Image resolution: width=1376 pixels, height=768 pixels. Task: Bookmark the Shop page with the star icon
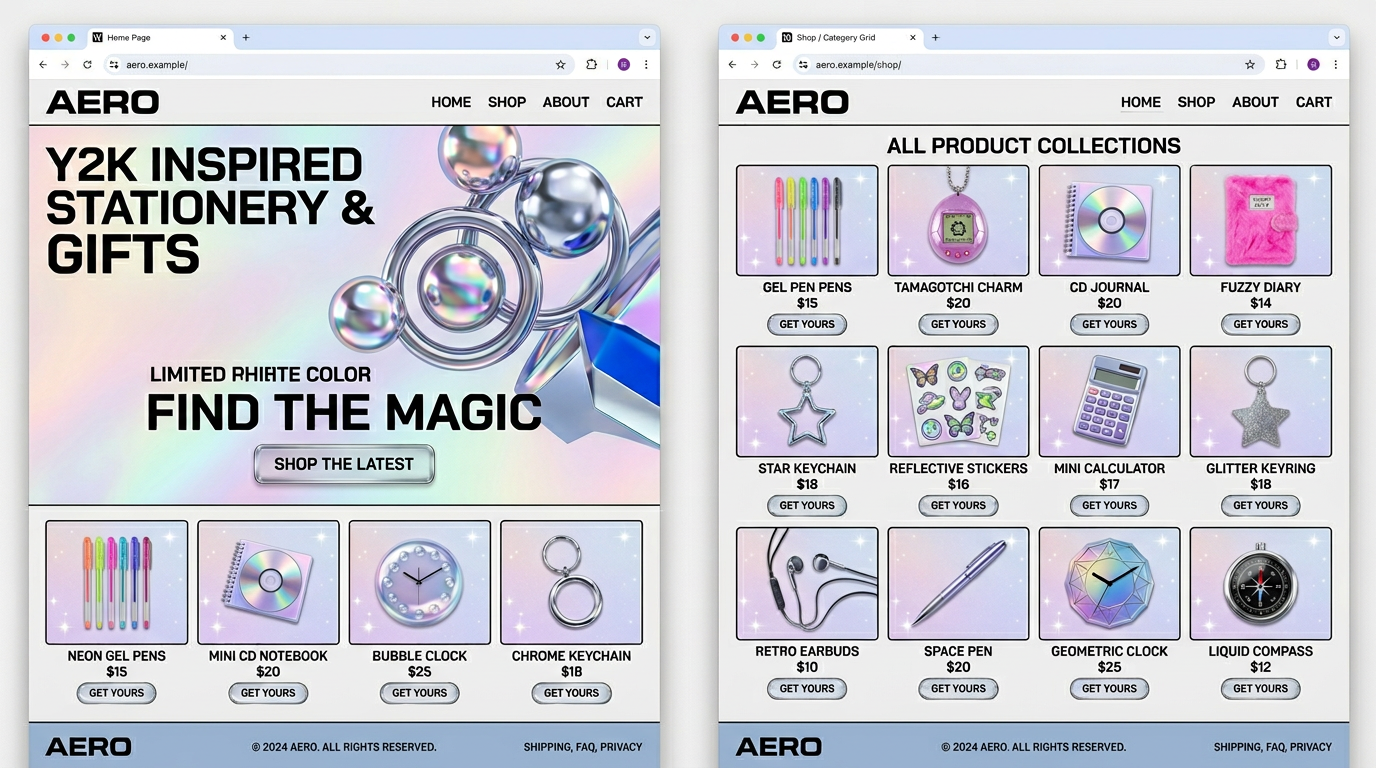tap(1249, 65)
